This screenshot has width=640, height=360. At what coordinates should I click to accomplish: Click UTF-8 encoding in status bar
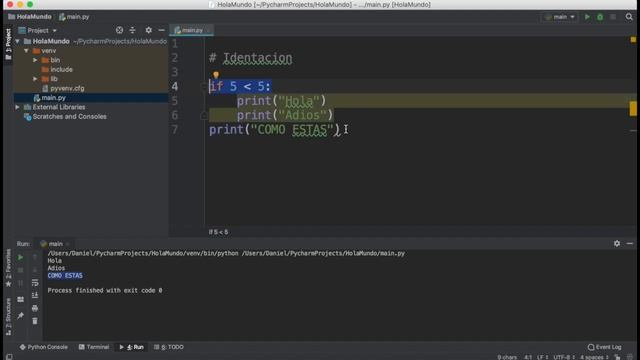tap(564, 357)
